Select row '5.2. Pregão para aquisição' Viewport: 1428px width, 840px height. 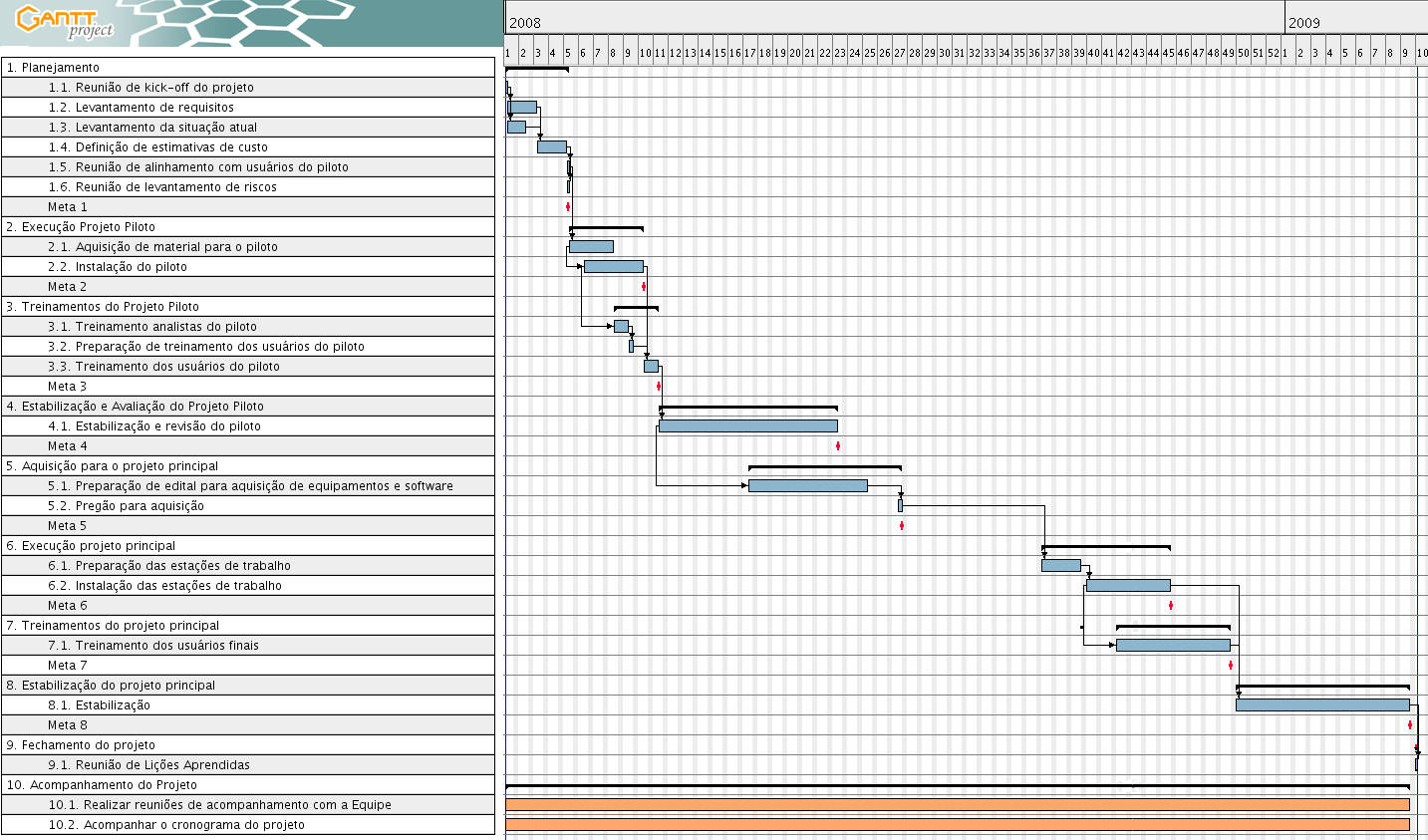coord(248,506)
